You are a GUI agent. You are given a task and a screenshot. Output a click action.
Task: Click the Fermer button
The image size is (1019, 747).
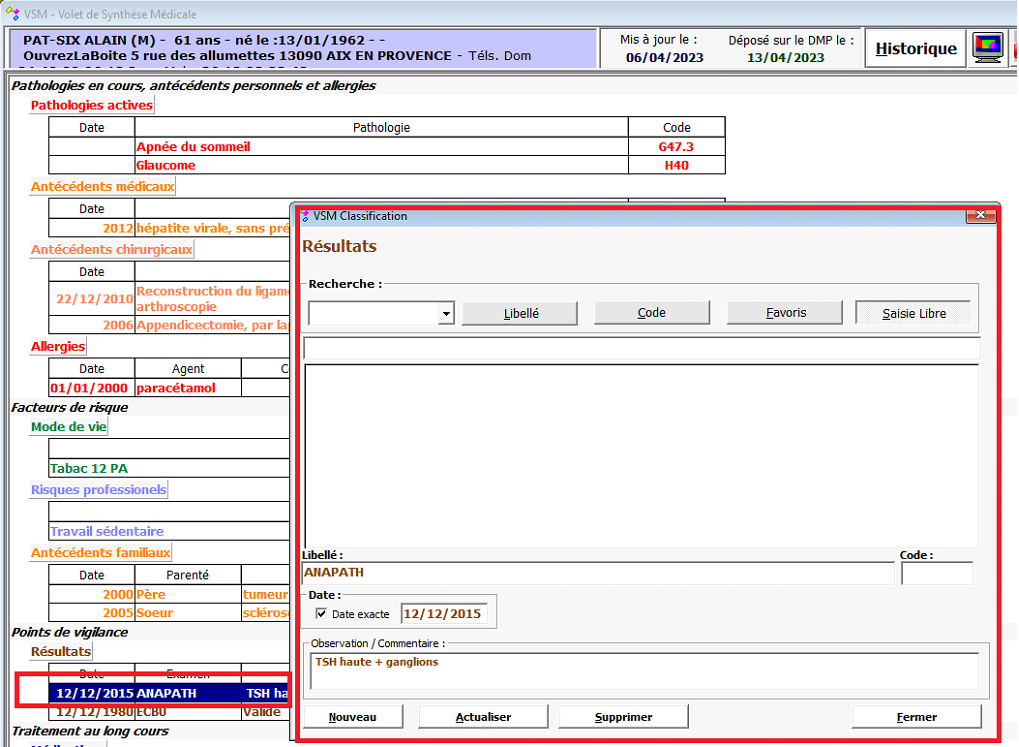click(916, 717)
